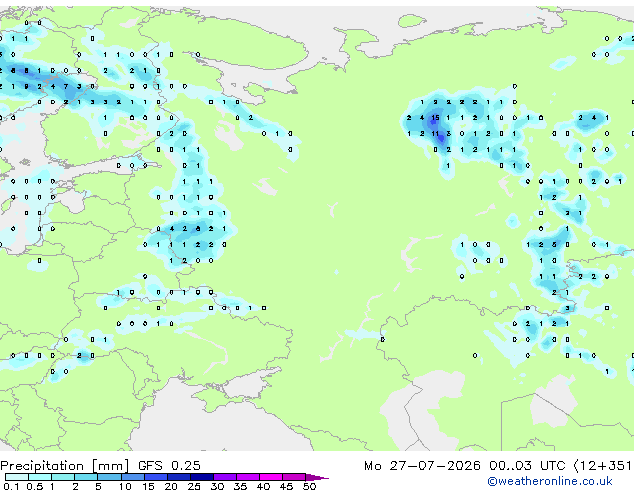Image resolution: width=634 pixels, height=490 pixels.
Task: Click the 45–50 mm legend color swatch
Action: [x=294, y=477]
